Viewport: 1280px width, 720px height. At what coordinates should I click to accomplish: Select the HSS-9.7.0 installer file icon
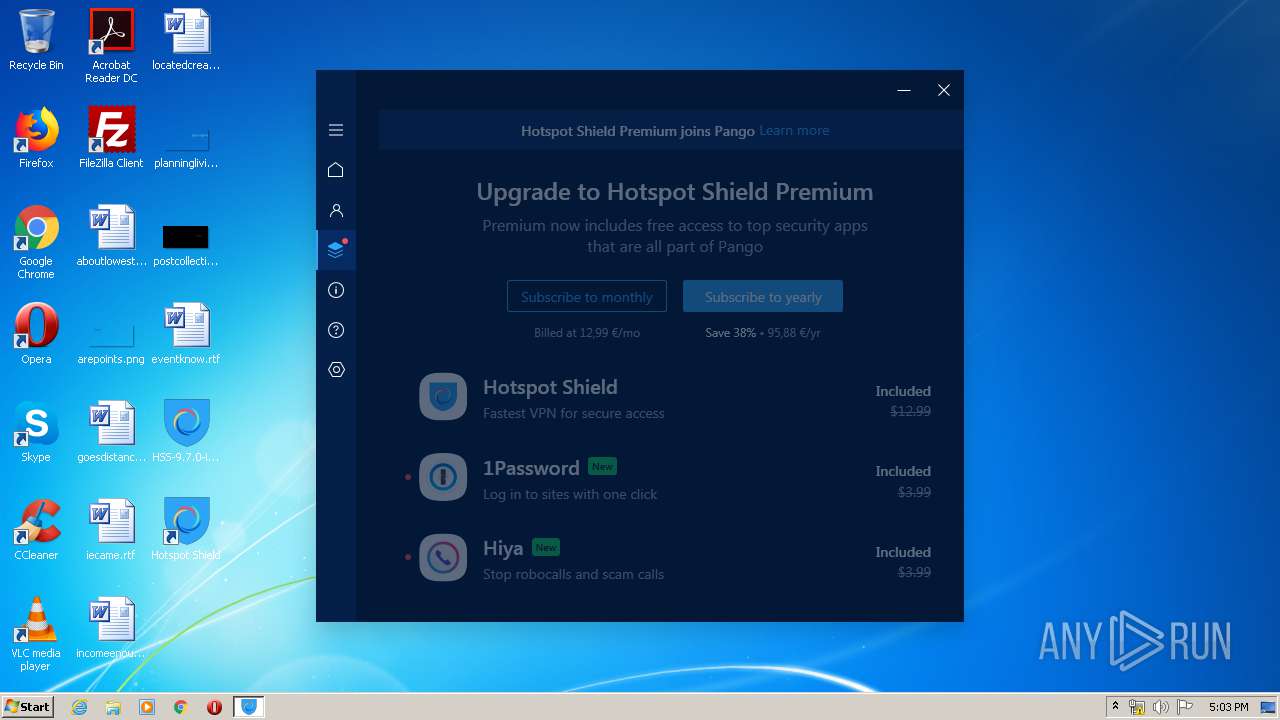click(186, 432)
